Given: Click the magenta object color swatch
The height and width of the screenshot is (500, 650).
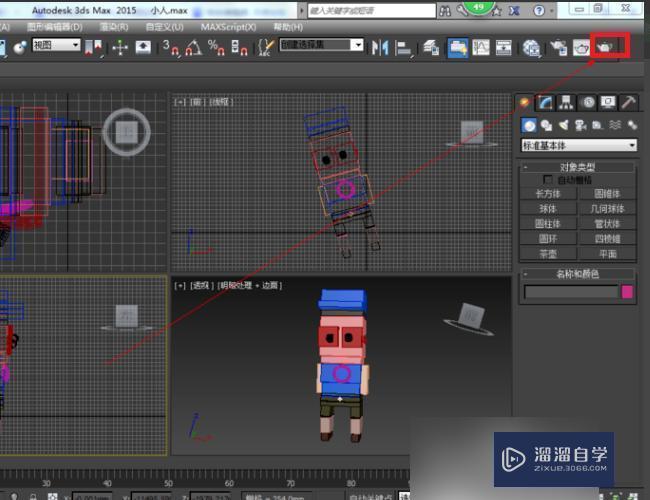Looking at the screenshot, I should pyautogui.click(x=627, y=292).
